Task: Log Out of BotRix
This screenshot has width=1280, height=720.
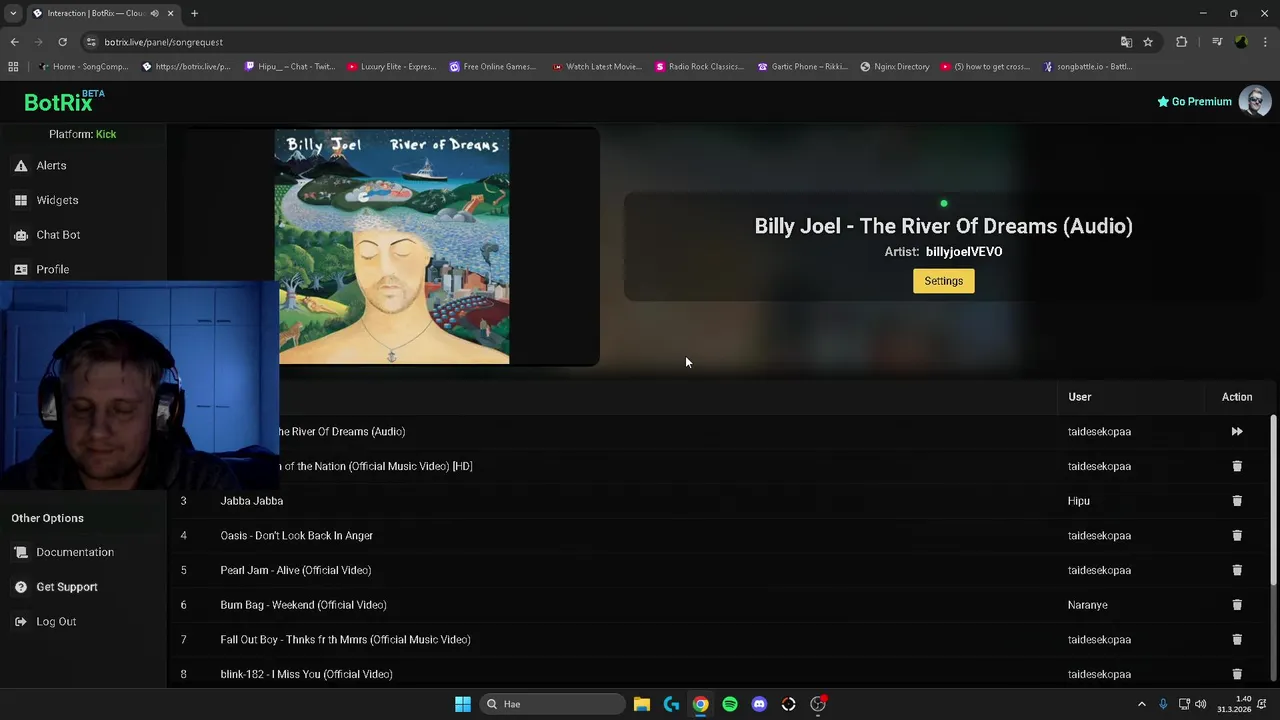Action: tap(56, 622)
